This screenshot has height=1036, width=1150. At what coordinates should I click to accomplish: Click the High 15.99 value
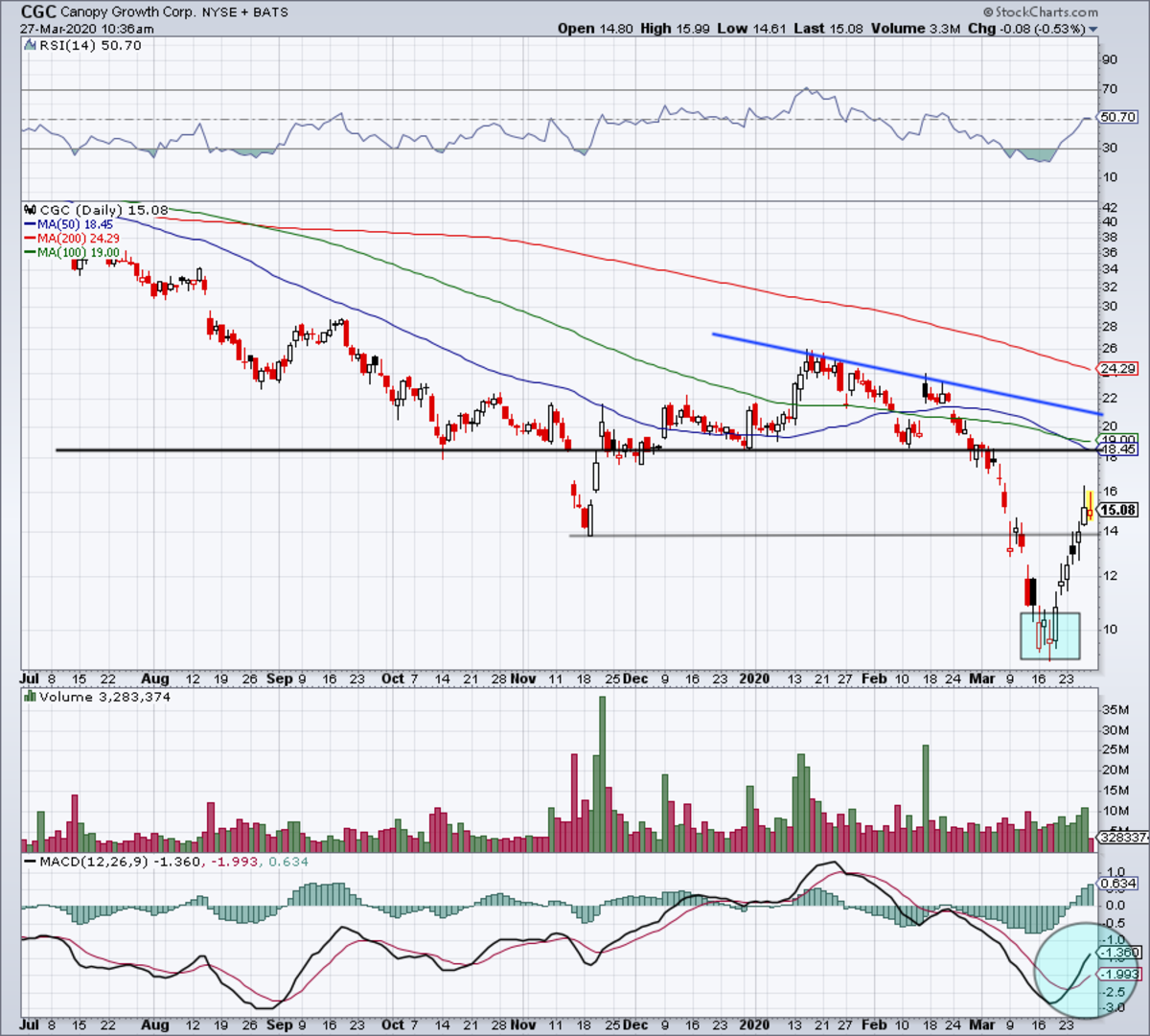(677, 29)
